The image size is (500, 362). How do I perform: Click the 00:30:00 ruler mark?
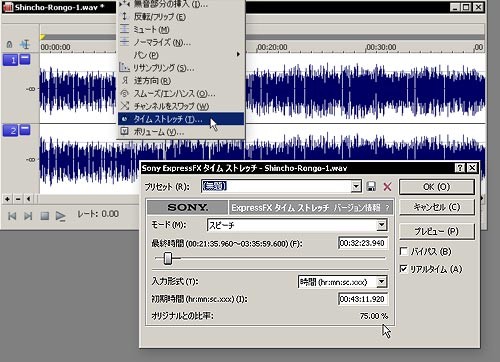tap(381, 47)
